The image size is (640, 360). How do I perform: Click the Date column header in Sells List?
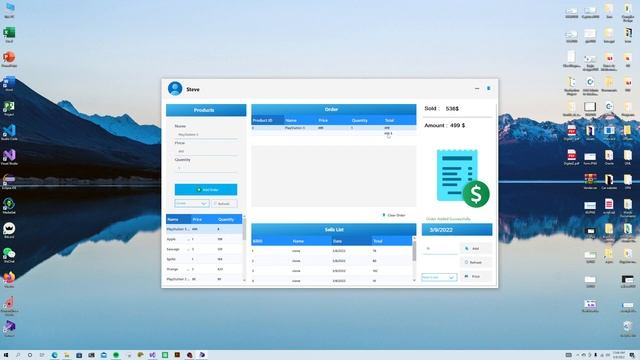coord(351,241)
